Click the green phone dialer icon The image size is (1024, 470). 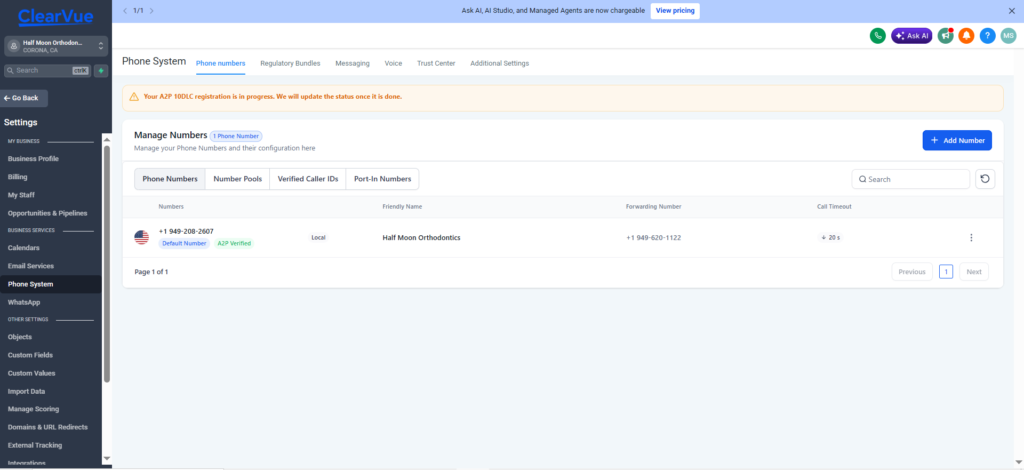(877, 36)
